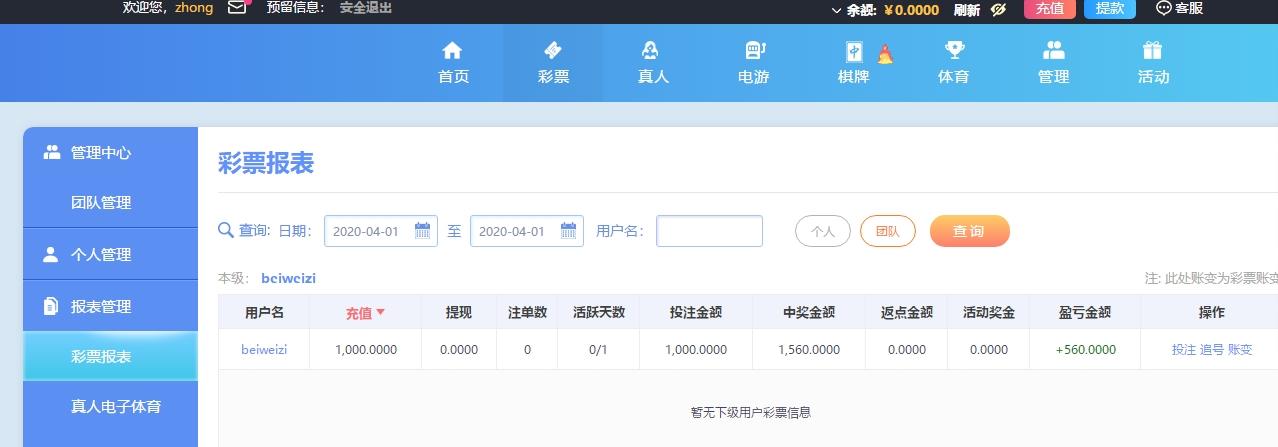Select the 个人 filter toggle
This screenshot has height=447, width=1278.
823,231
